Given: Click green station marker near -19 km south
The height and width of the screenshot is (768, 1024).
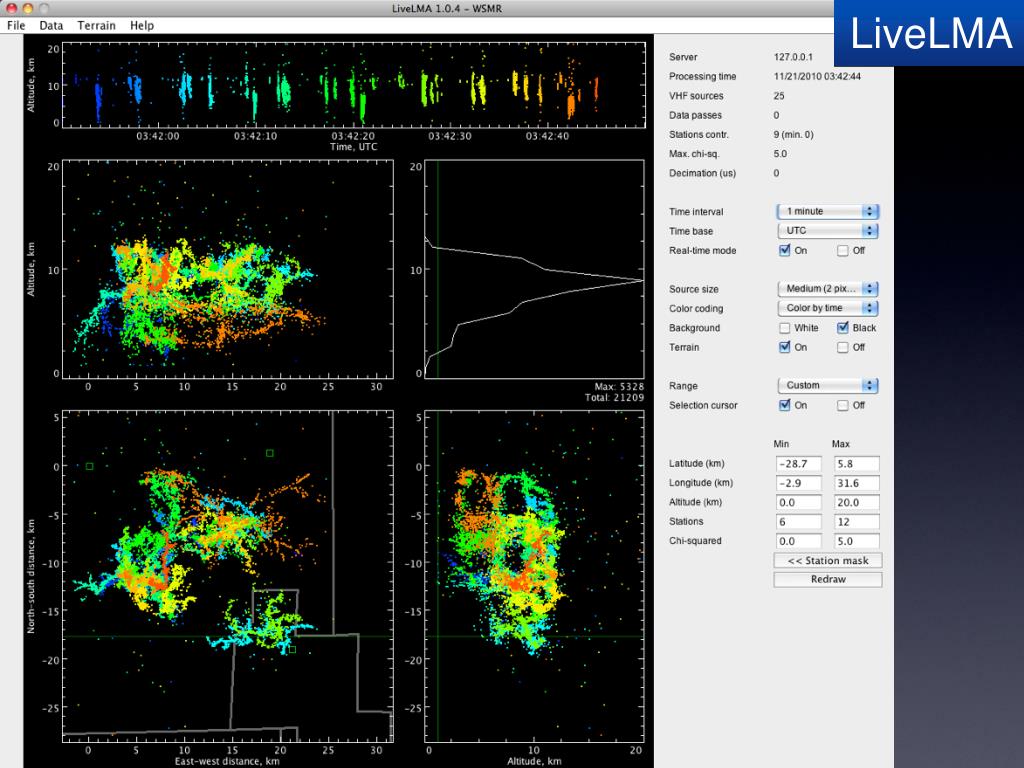Looking at the screenshot, I should (x=292, y=649).
